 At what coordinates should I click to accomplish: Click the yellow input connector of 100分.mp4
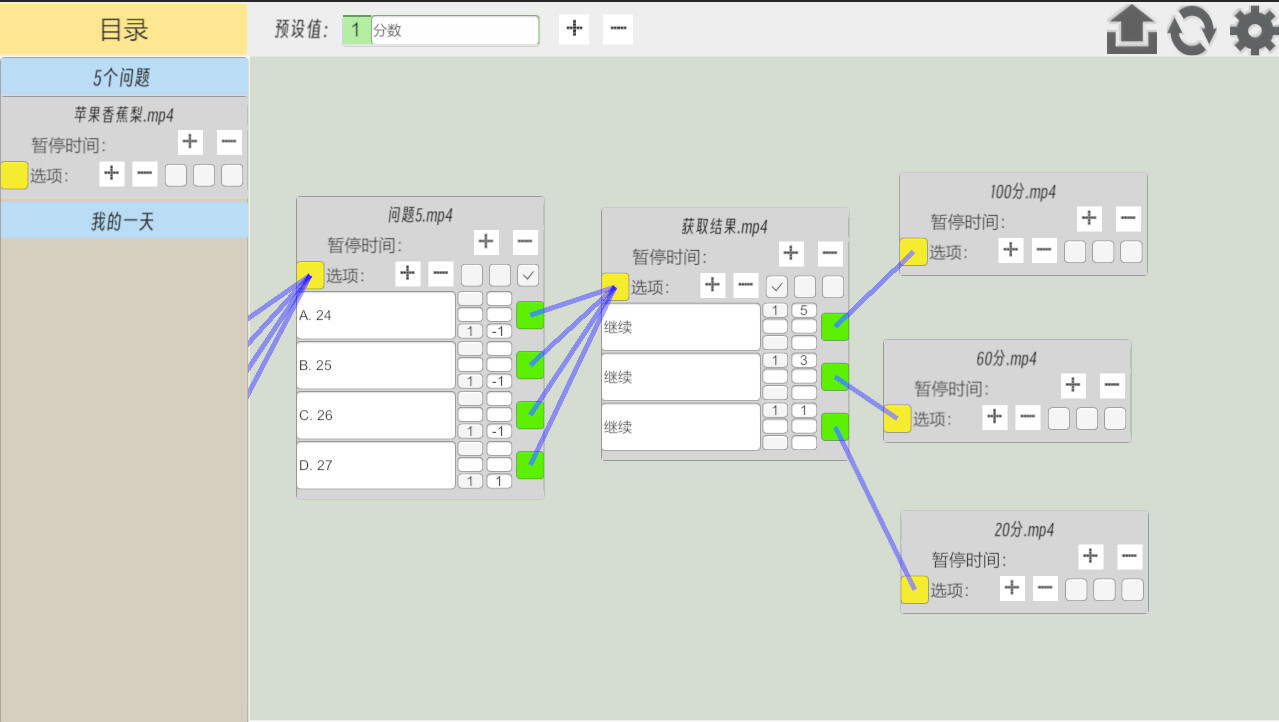[x=913, y=253]
